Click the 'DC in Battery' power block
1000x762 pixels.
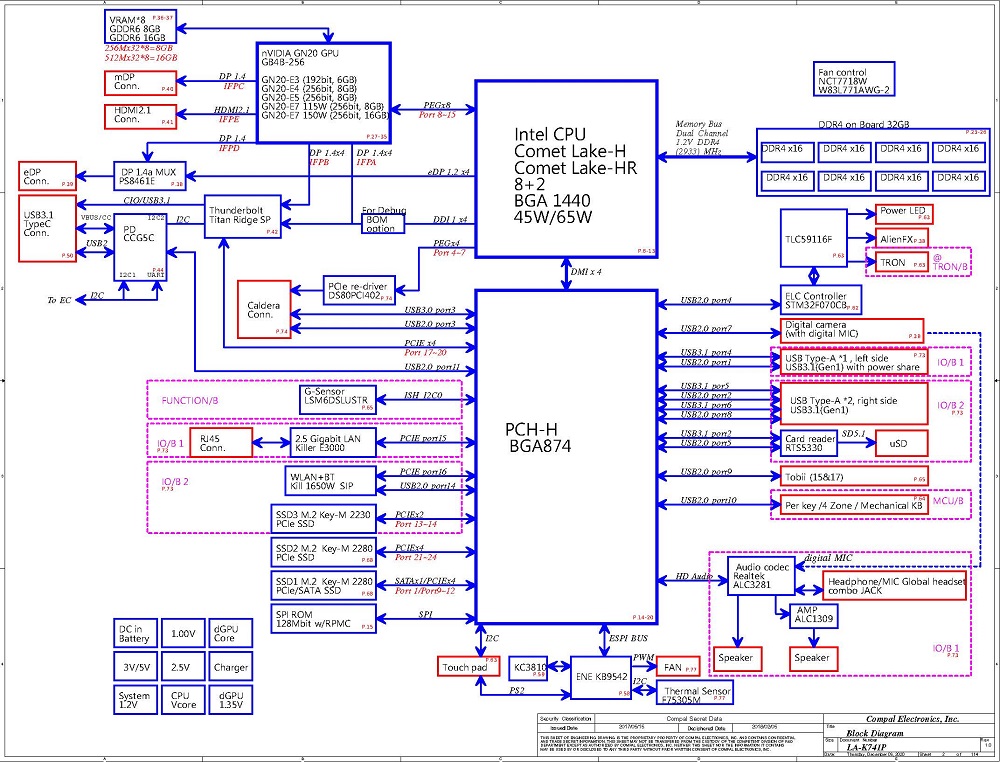click(135, 634)
